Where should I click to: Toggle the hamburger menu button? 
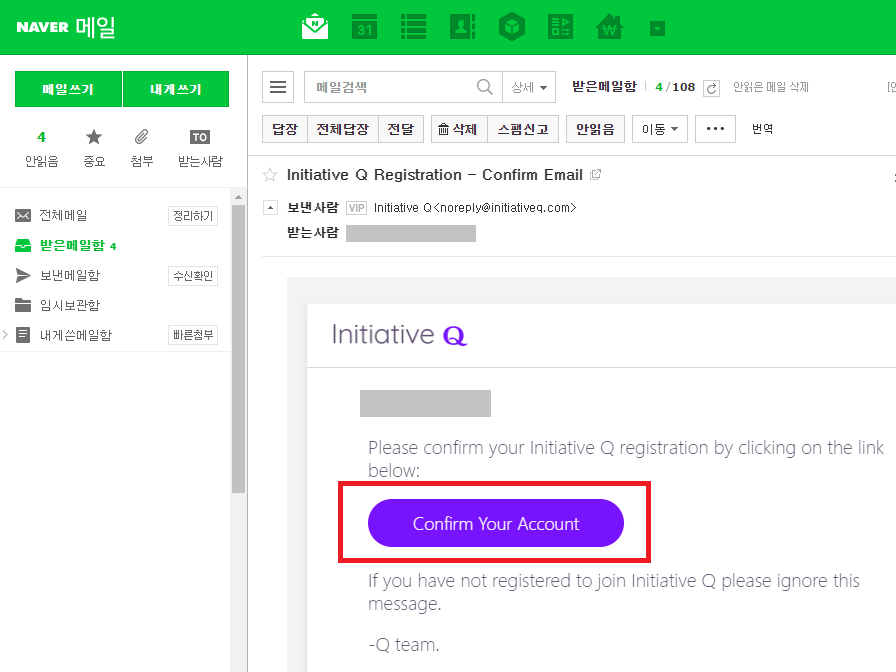click(x=278, y=87)
